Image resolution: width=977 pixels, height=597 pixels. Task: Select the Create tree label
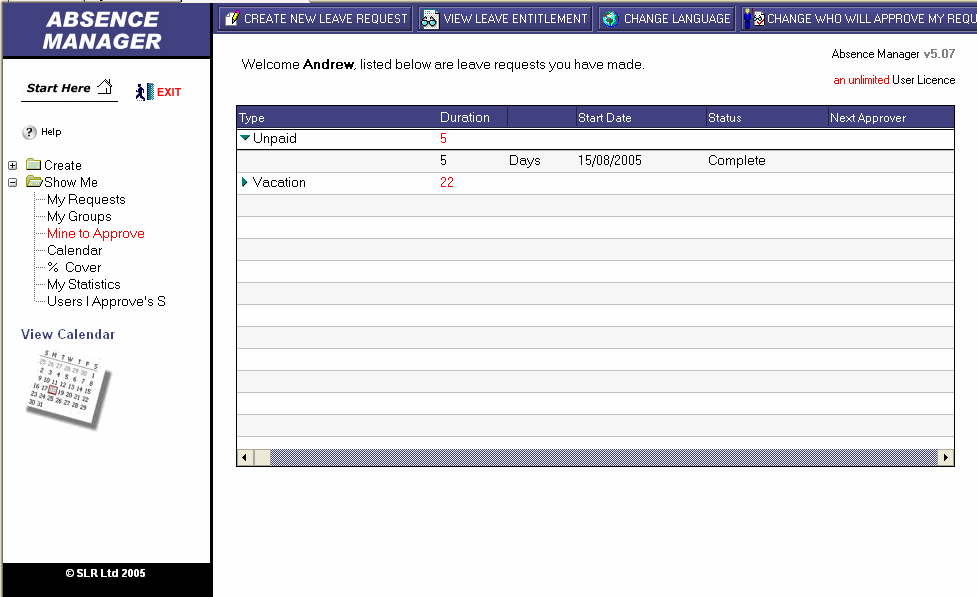[x=62, y=165]
